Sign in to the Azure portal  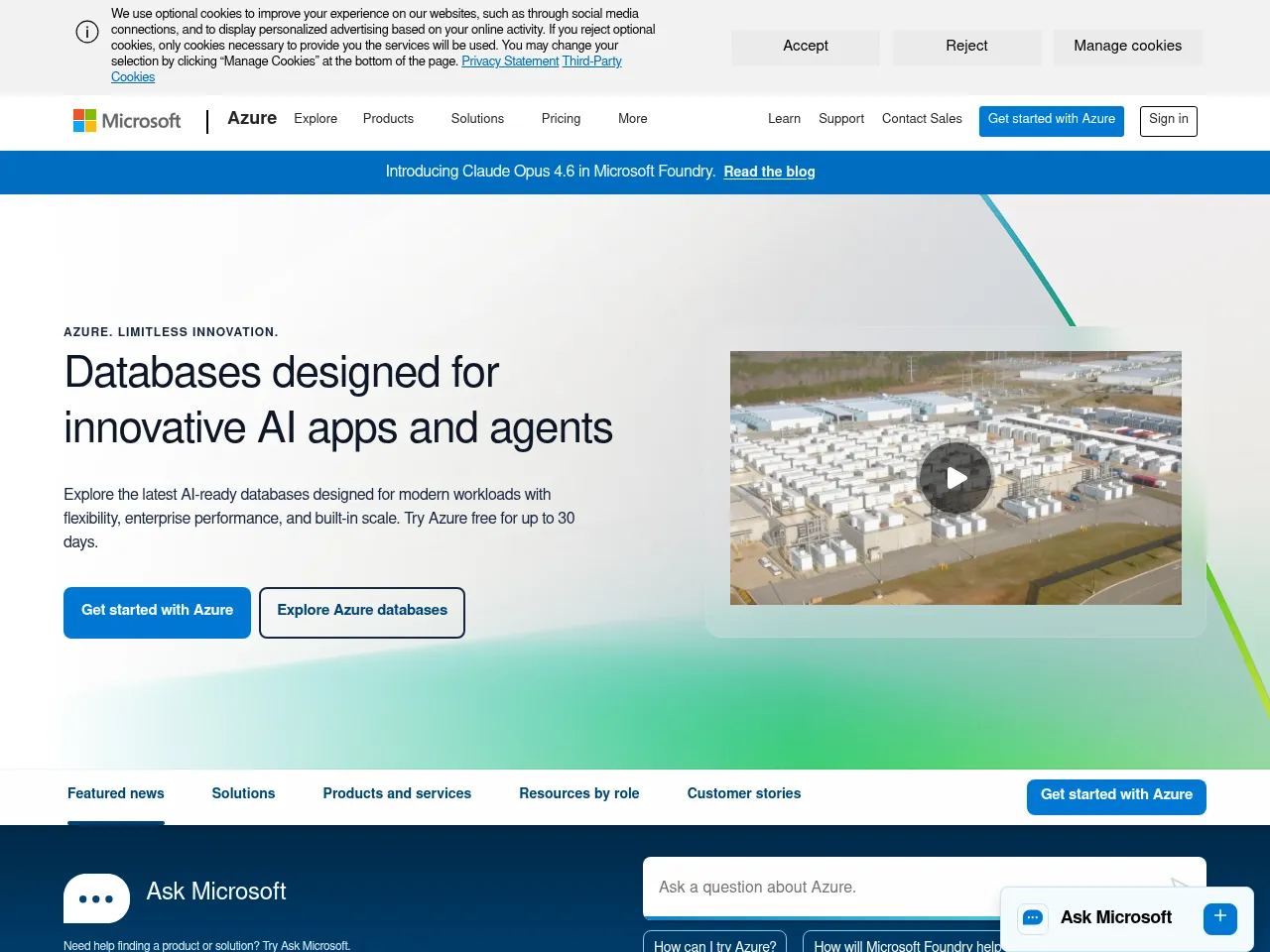click(1168, 121)
